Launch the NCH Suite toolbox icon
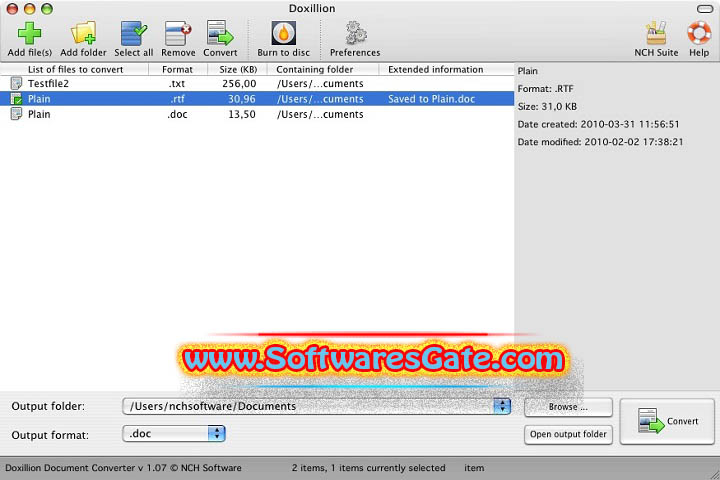Image resolution: width=720 pixels, height=480 pixels. pyautogui.click(x=656, y=33)
